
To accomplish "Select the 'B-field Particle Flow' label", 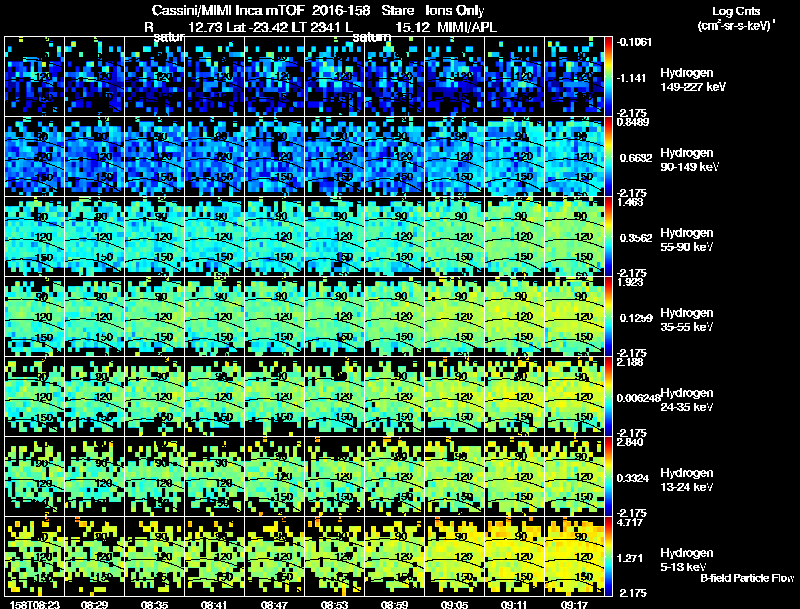I will [747, 578].
